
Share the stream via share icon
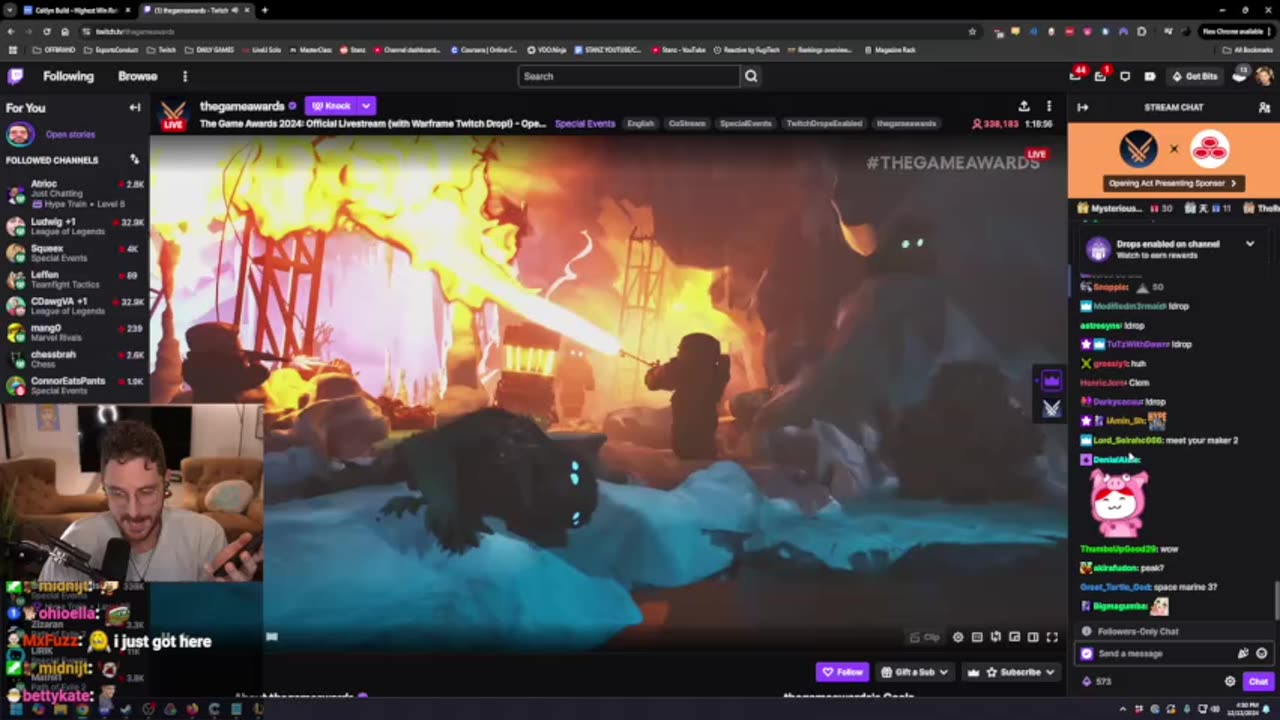click(x=1024, y=106)
